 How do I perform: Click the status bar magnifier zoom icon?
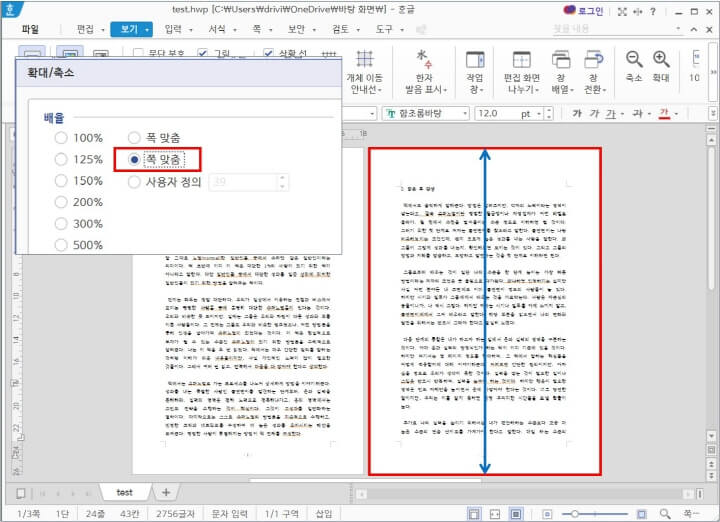click(x=664, y=514)
